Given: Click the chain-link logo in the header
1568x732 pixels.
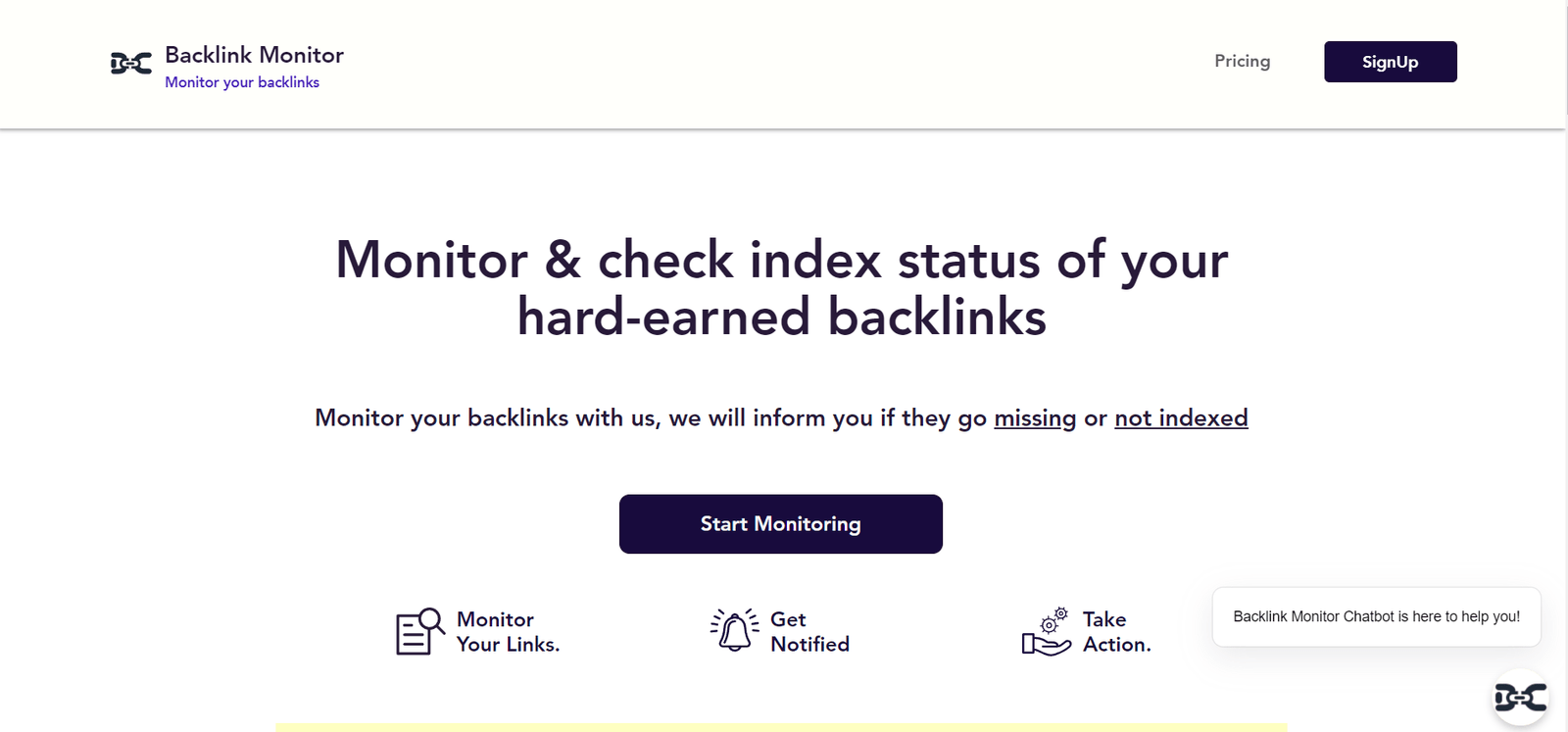Looking at the screenshot, I should coord(130,64).
